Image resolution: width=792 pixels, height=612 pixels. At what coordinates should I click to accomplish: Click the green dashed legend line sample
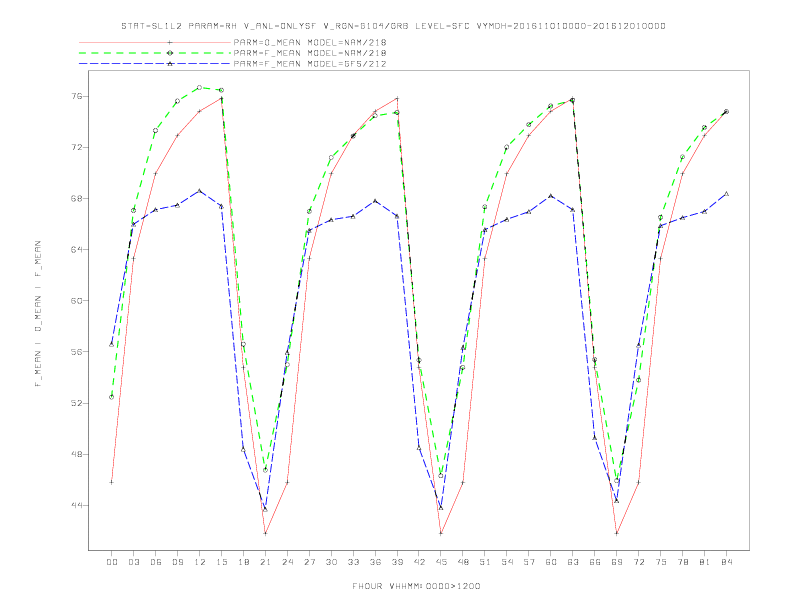[155, 53]
